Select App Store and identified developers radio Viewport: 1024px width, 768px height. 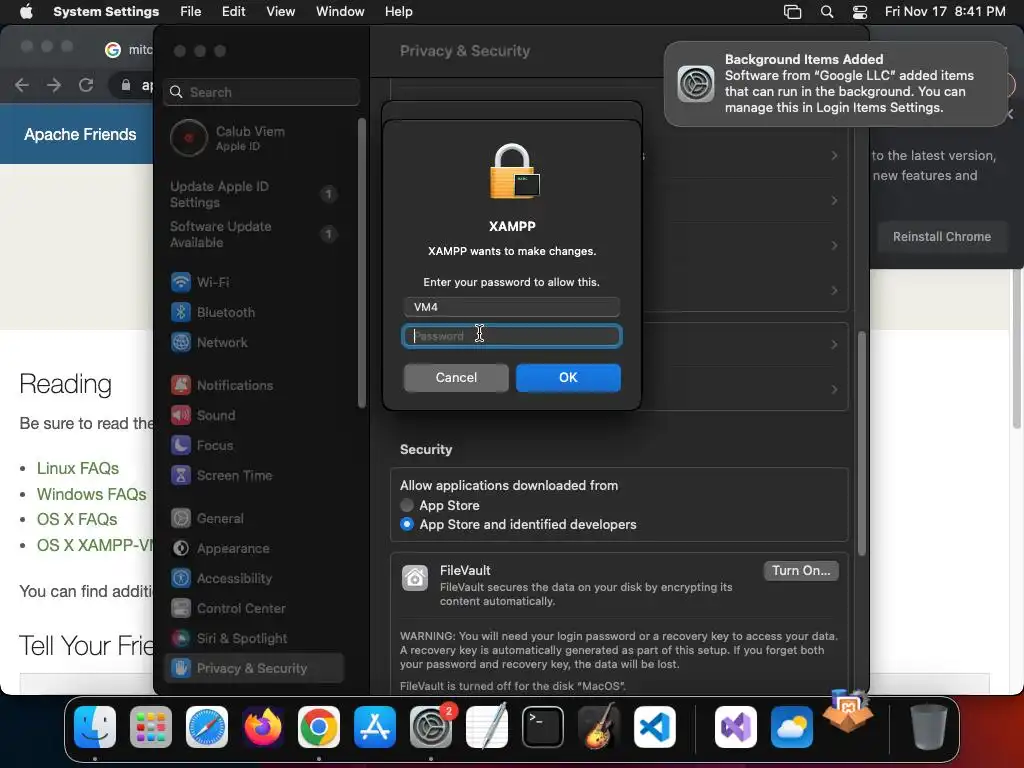[x=407, y=524]
